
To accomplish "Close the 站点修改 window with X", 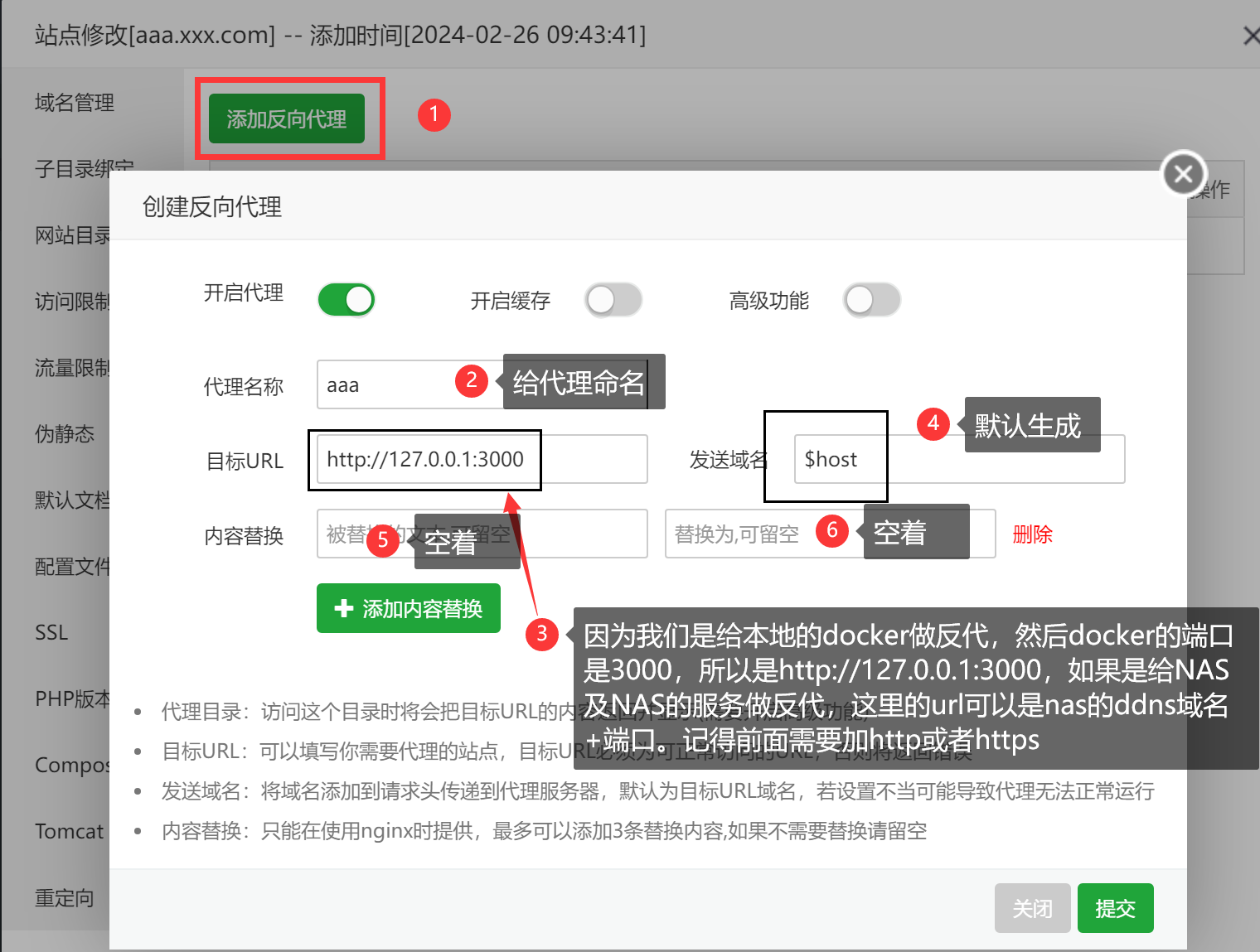I will pos(1251,35).
